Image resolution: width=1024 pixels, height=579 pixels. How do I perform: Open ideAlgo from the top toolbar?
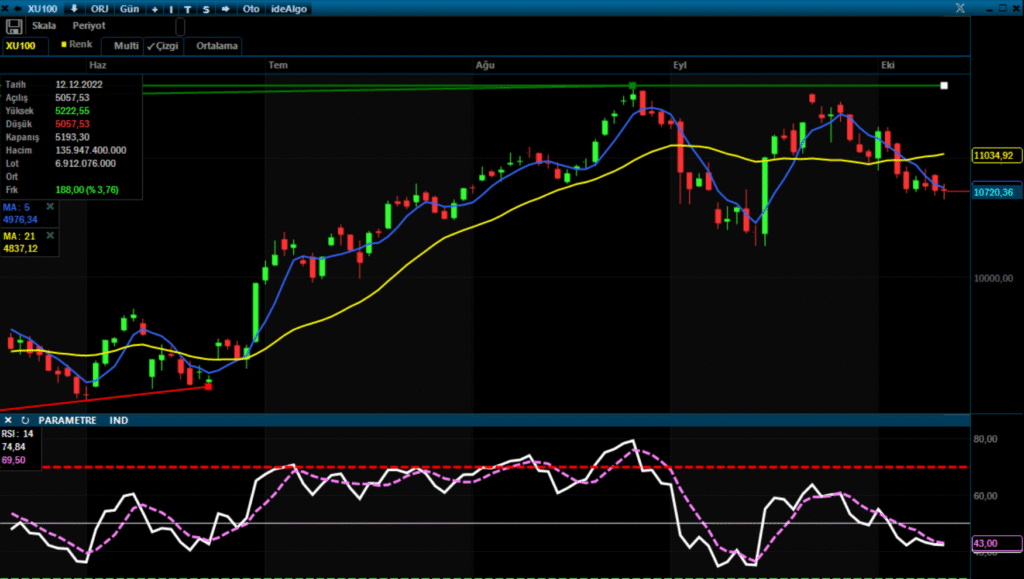[x=290, y=8]
